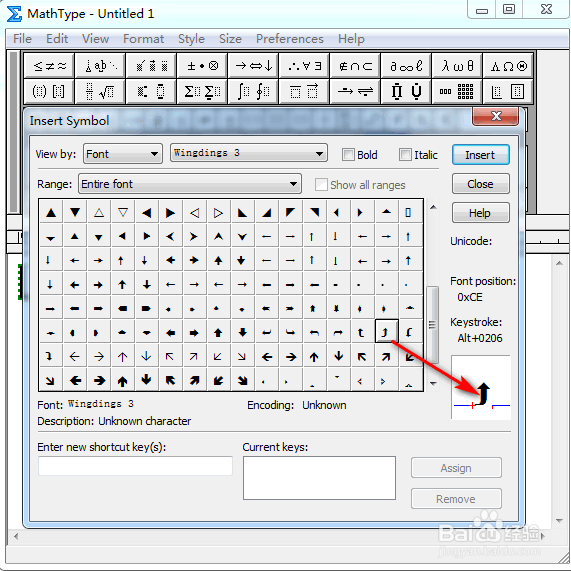The image size is (571, 571).
Task: Click the Insert button
Action: pyautogui.click(x=480, y=155)
